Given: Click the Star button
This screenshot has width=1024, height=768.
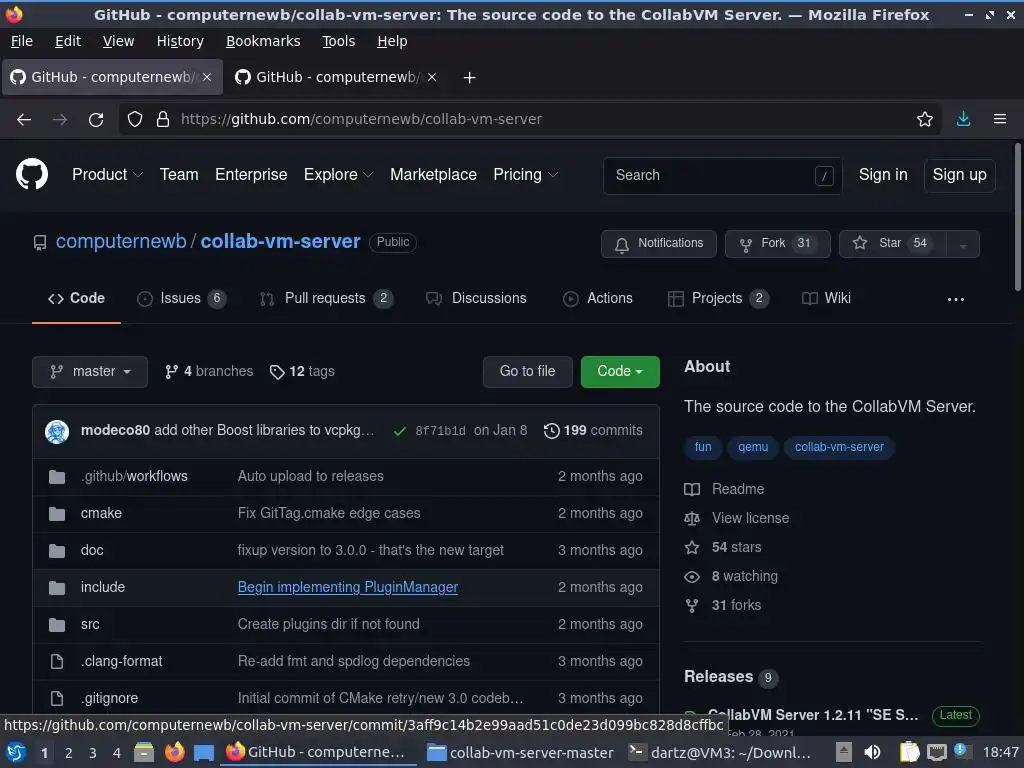Looking at the screenshot, I should pyautogui.click(x=893, y=244).
